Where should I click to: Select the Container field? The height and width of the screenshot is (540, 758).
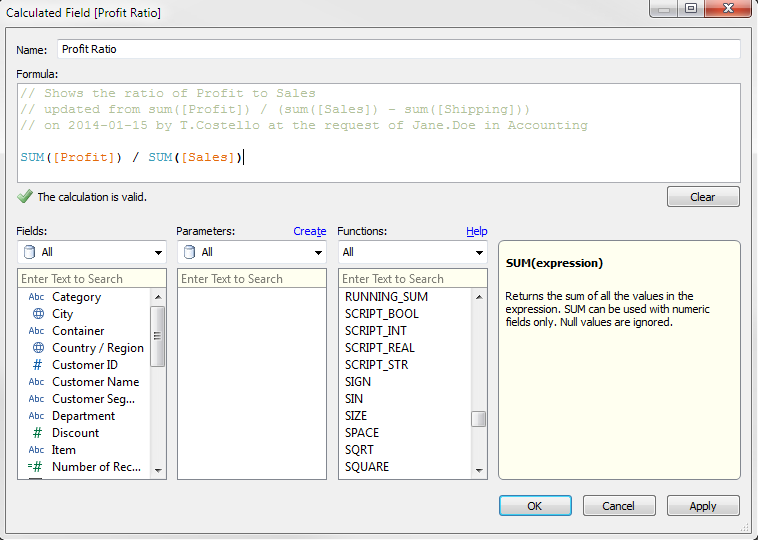pyautogui.click(x=78, y=331)
